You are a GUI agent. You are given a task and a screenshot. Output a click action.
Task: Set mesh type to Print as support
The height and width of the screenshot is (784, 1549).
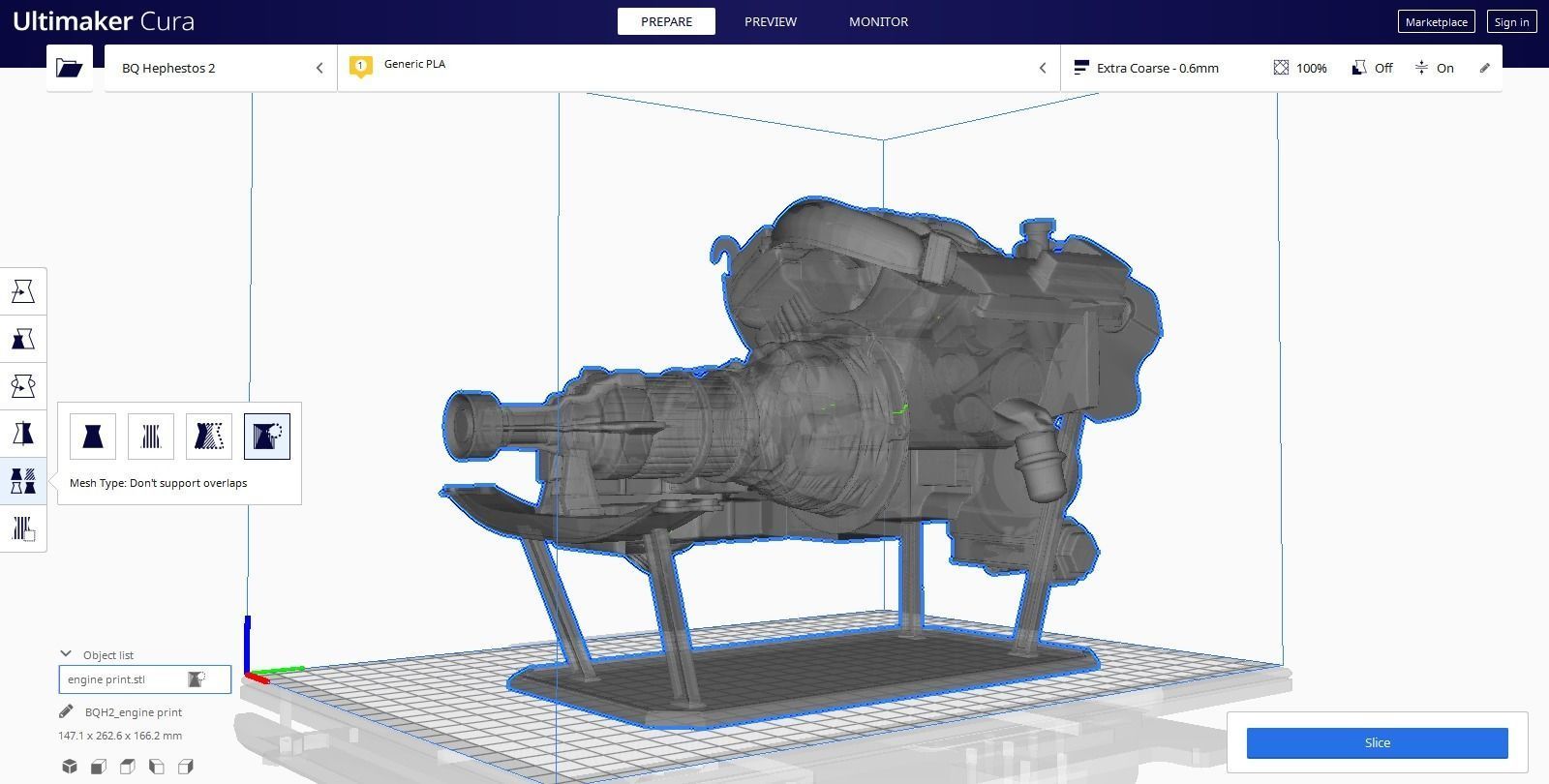pyautogui.click(x=151, y=437)
